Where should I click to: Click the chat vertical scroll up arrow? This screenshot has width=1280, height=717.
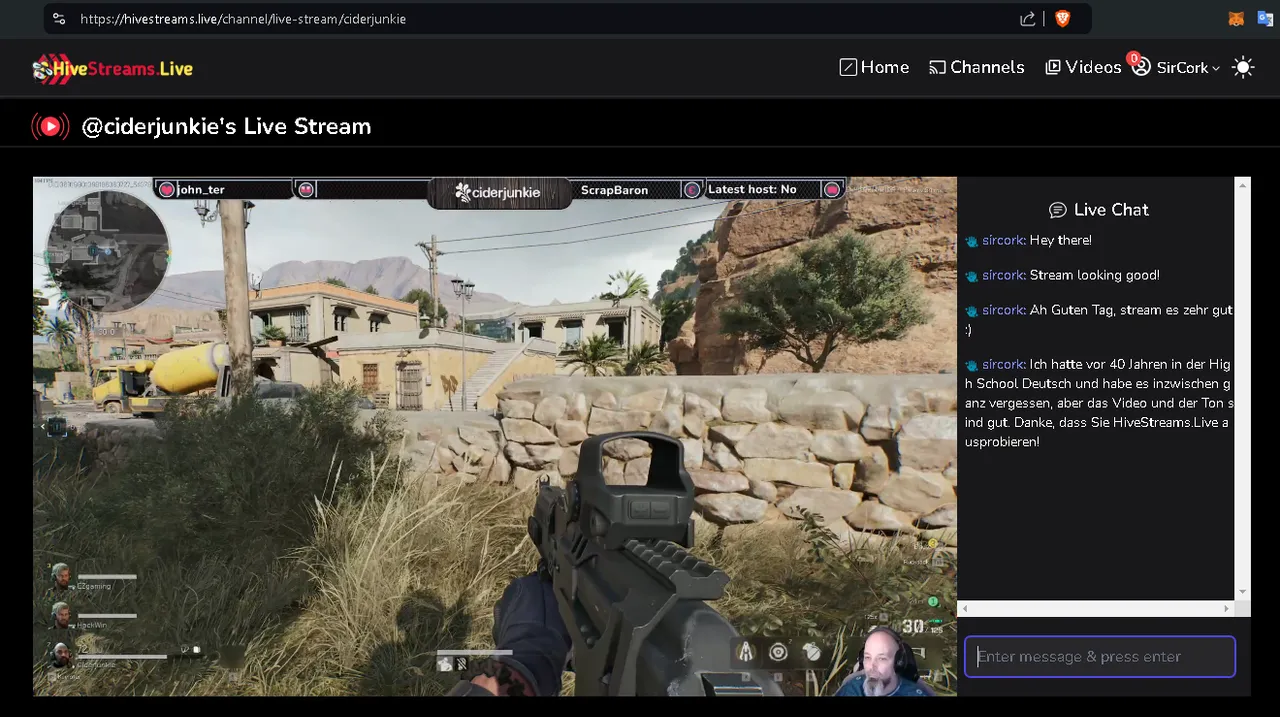click(x=1242, y=185)
